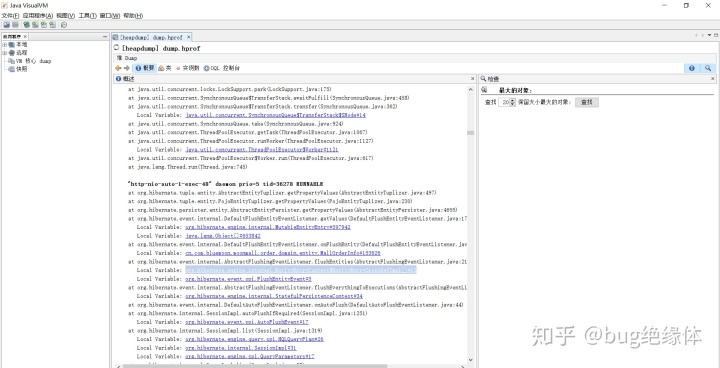Switch to the OQL 控制台 view
The height and width of the screenshot is (368, 720).
click(222, 68)
